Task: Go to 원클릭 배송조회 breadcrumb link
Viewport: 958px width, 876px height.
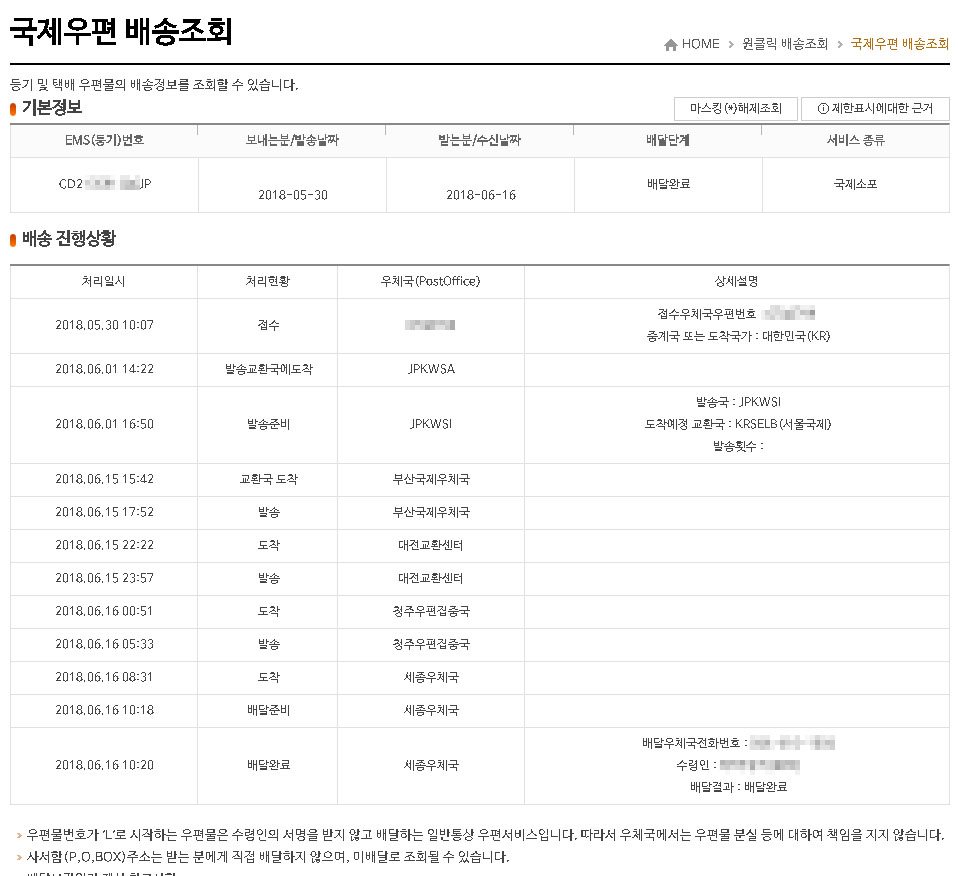Action: [784, 44]
